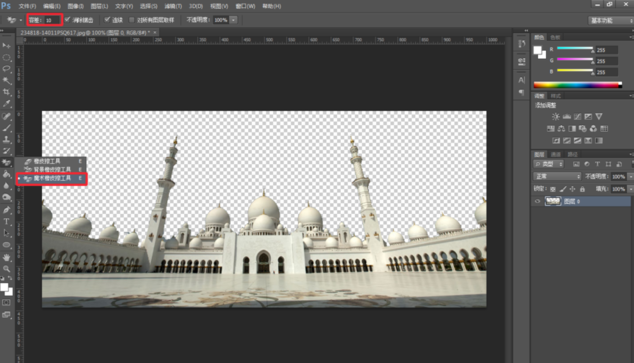Select the Blur tool
Viewport: 634px width, 363px height.
tap(6, 186)
